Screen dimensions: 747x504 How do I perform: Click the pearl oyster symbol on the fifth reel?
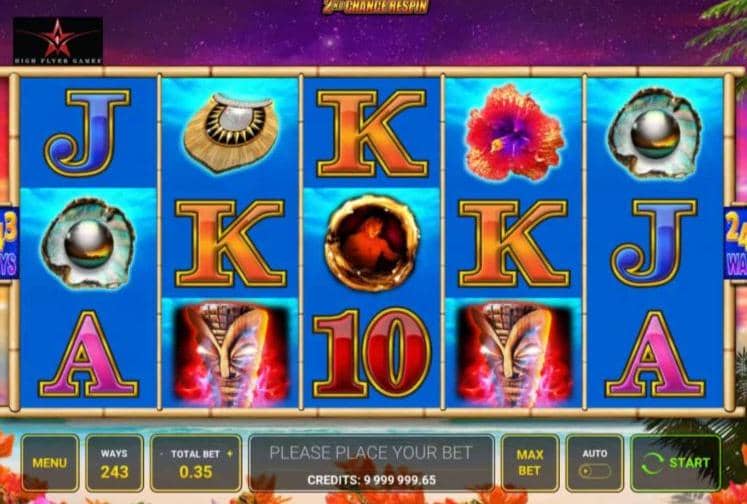(x=654, y=133)
